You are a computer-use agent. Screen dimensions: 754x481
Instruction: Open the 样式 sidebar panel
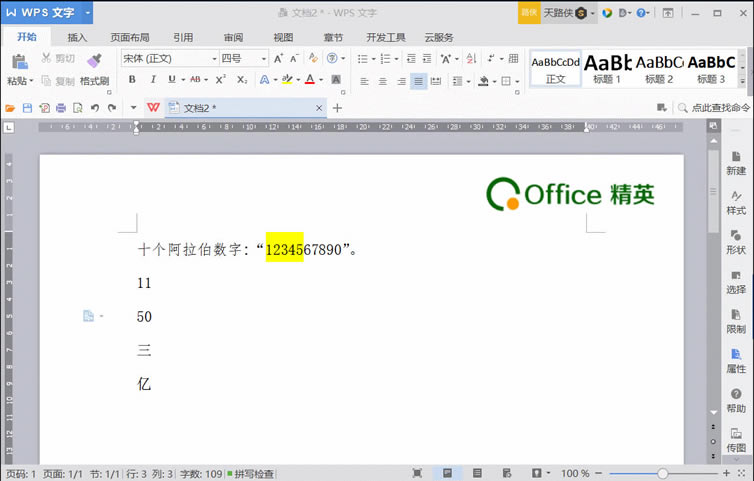click(736, 203)
